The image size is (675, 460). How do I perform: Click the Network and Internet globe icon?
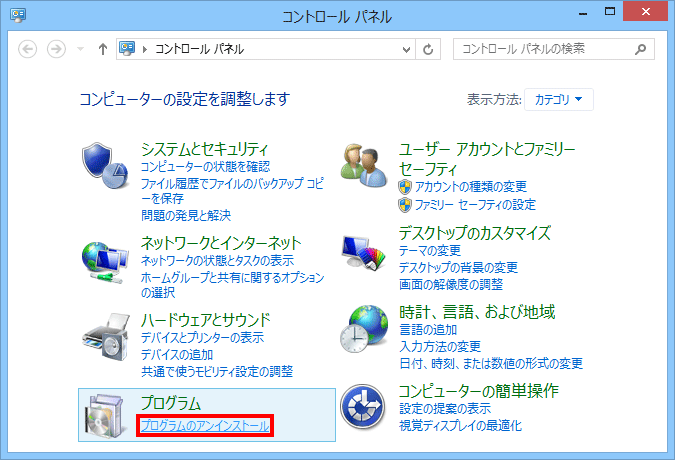[x=105, y=260]
